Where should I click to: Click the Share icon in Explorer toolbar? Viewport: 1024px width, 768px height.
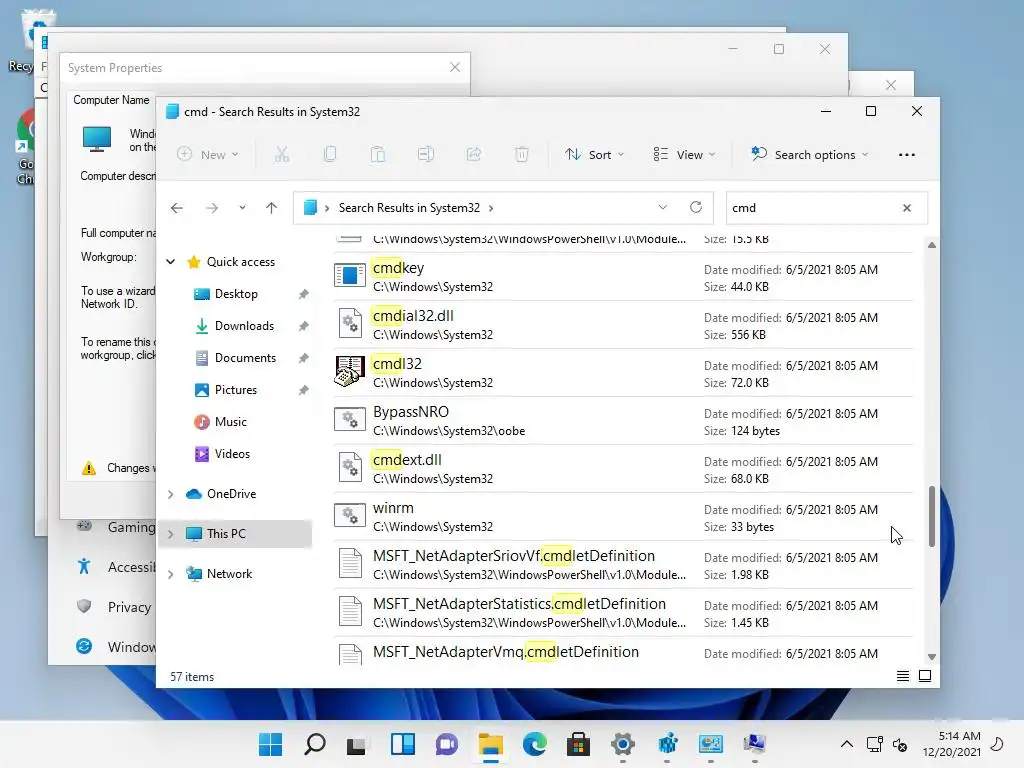[x=473, y=155]
